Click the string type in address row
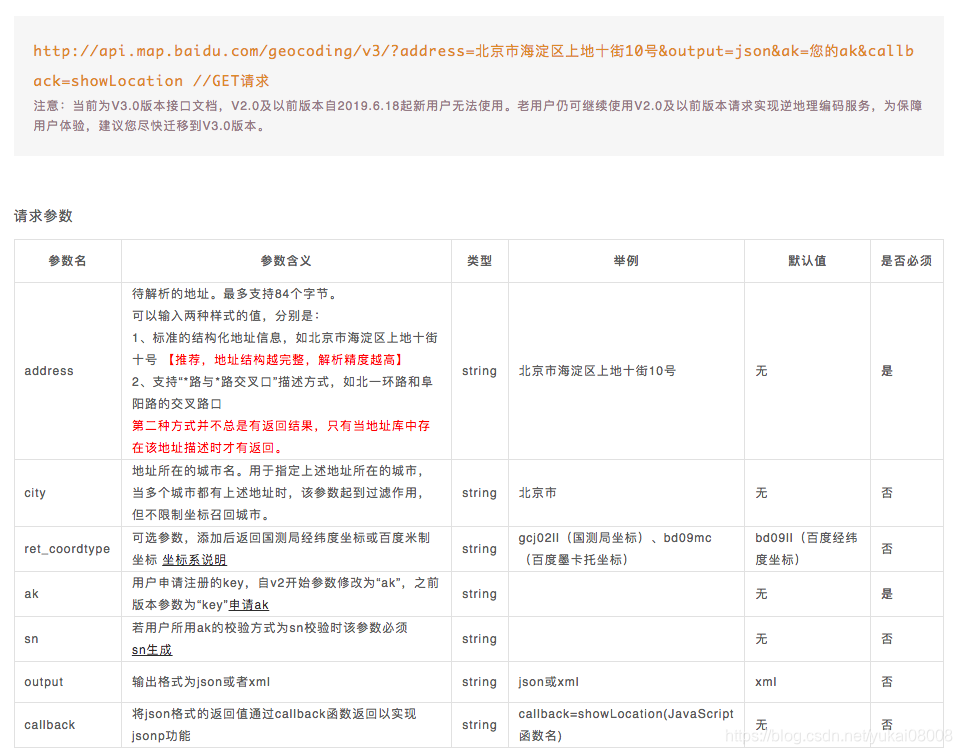The width and height of the screenshot is (962, 754). pos(479,371)
